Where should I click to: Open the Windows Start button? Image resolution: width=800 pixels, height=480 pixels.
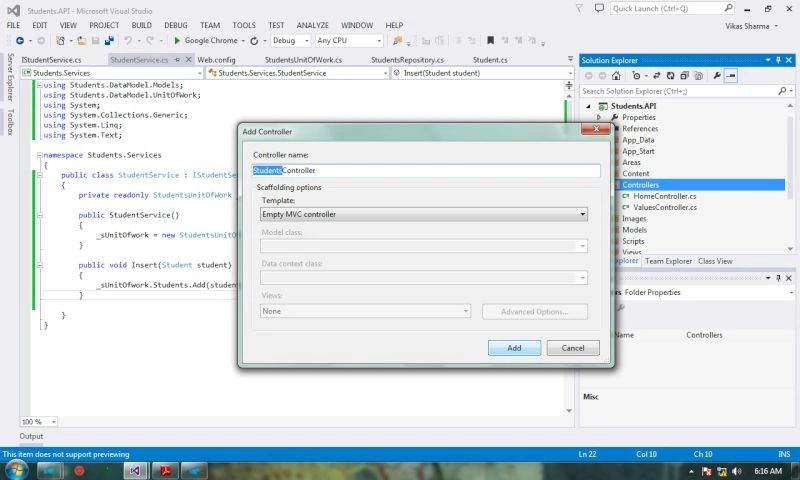click(x=16, y=470)
